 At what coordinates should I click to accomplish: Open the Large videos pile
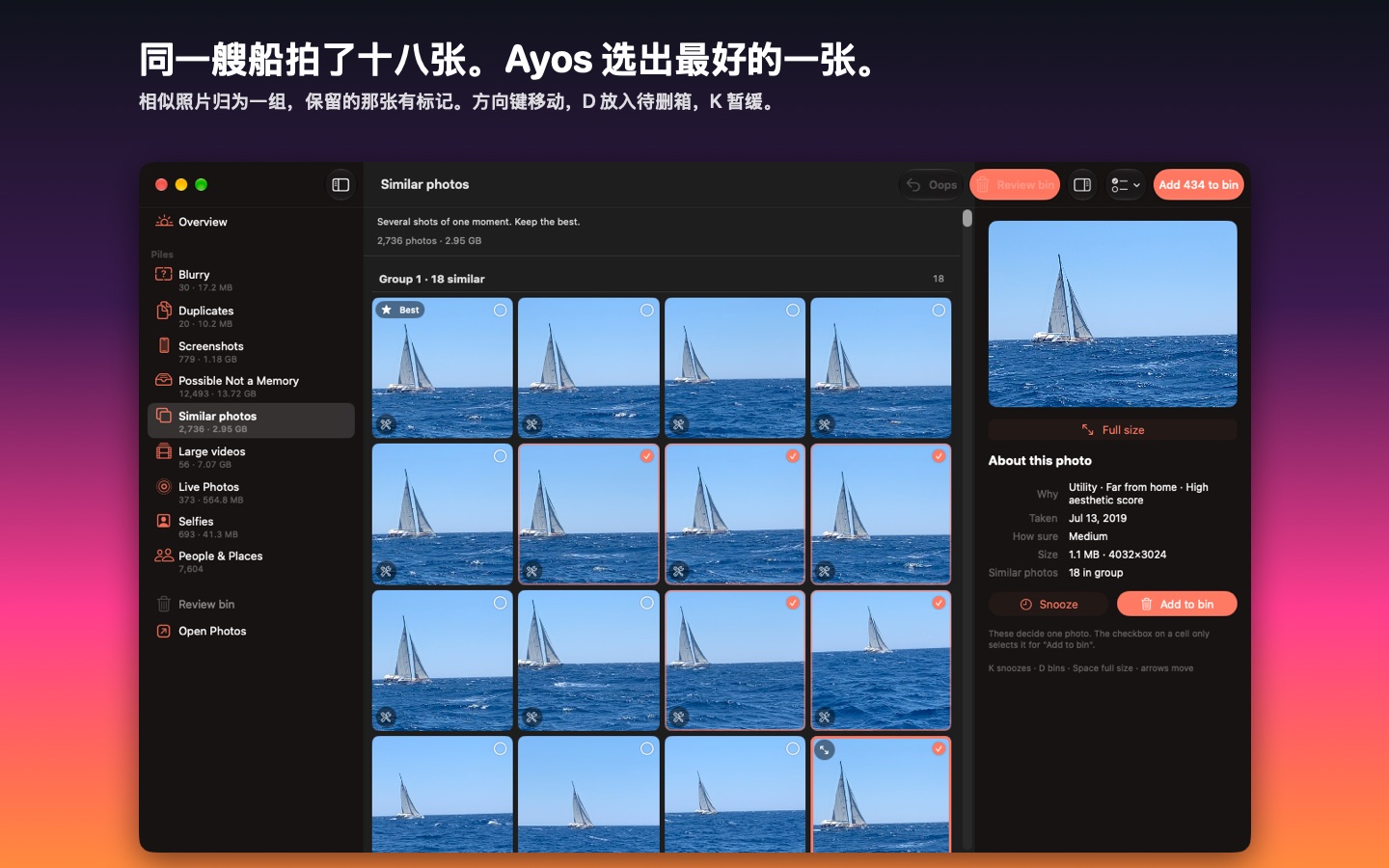(251, 456)
